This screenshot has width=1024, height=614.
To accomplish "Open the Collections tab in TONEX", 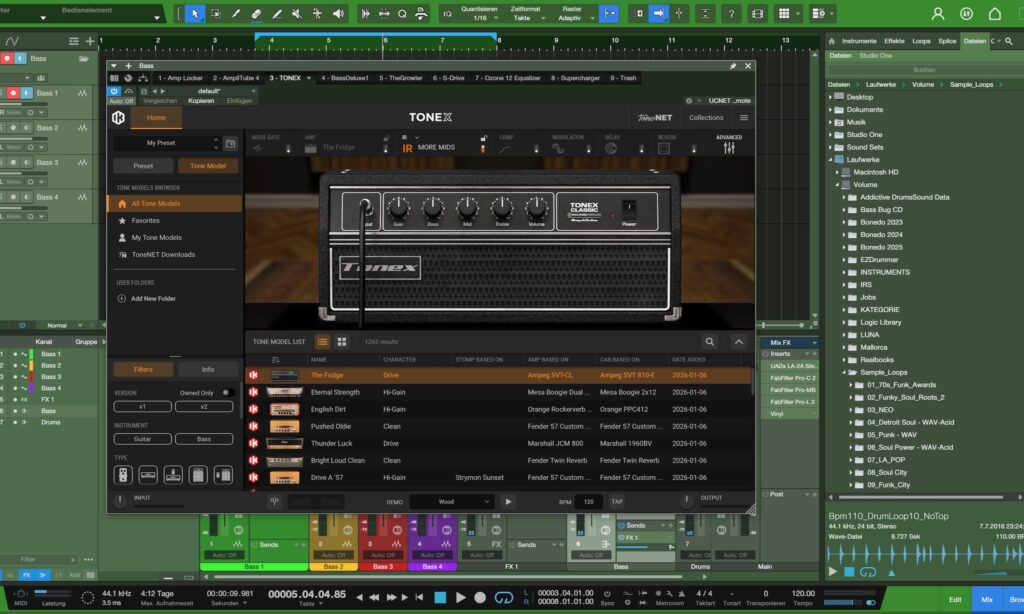I will (706, 117).
